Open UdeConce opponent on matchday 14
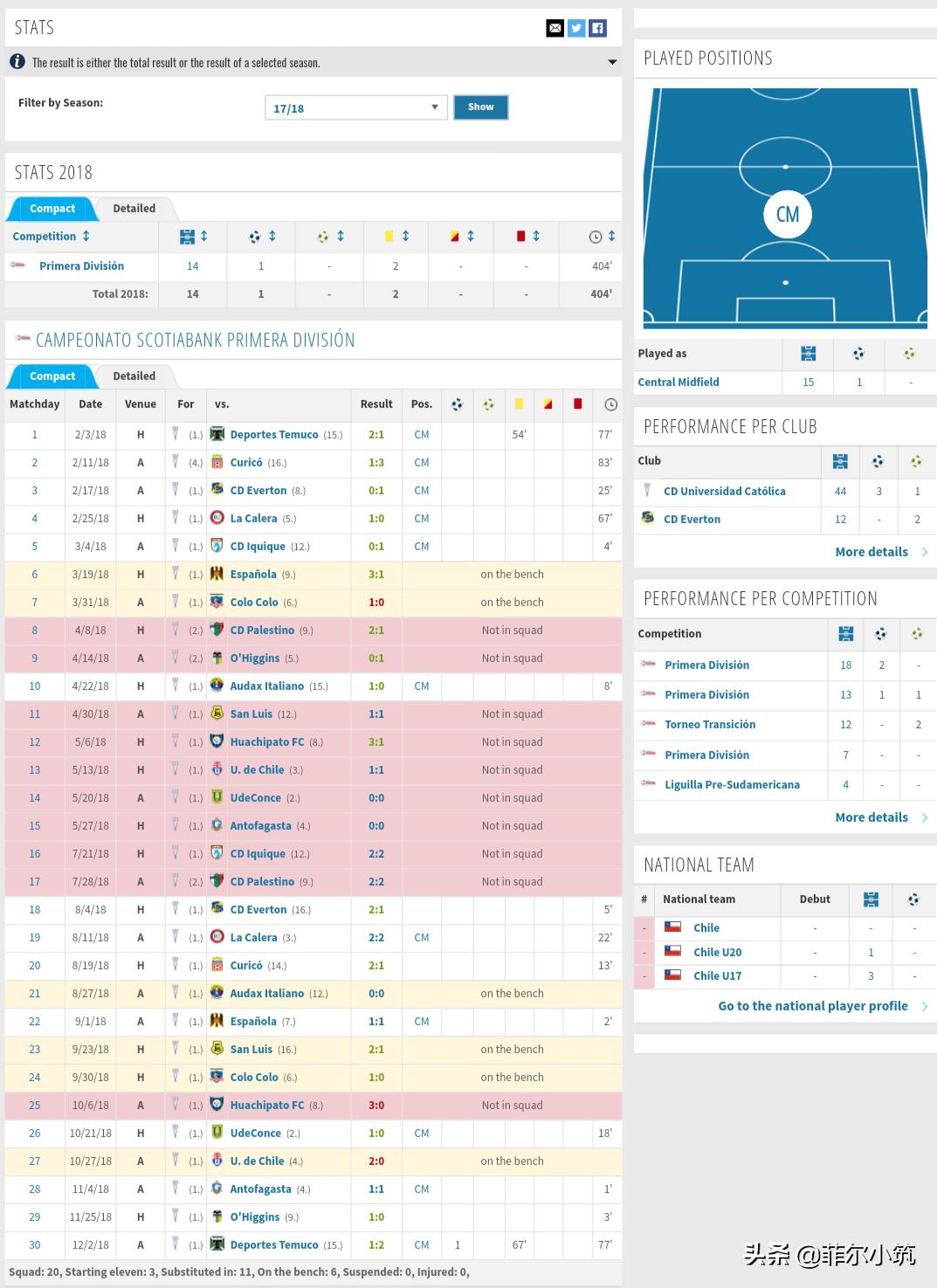Screen dimensions: 937x1288 tap(256, 797)
